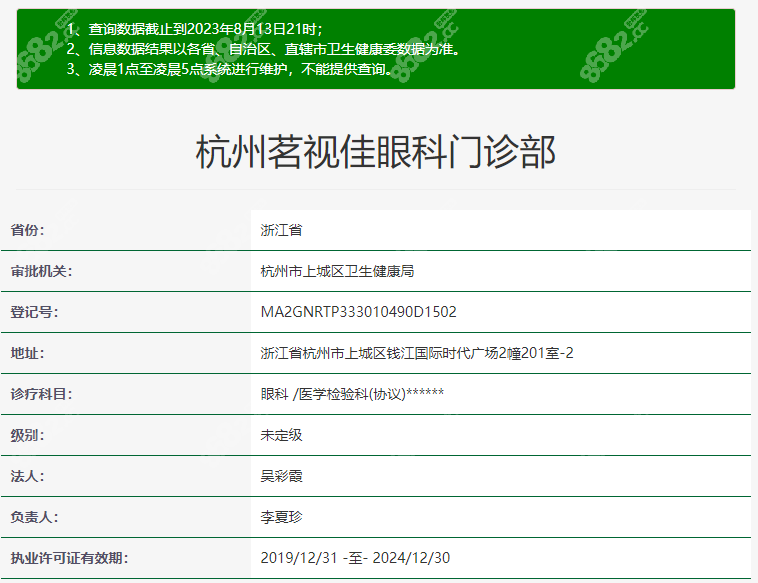Image resolution: width=758 pixels, height=583 pixels.
Task: Click the validity dates 2019/12/31 -至- 2024/12/30
Action: 355,558
